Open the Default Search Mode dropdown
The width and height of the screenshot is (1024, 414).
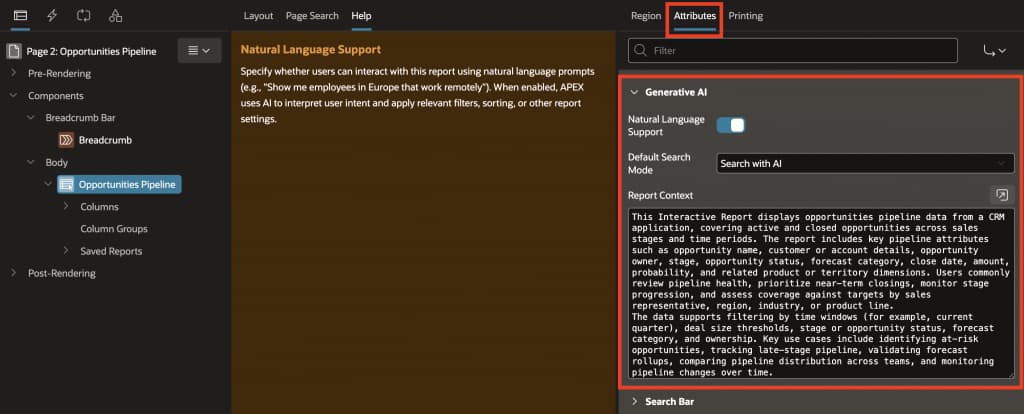click(865, 163)
